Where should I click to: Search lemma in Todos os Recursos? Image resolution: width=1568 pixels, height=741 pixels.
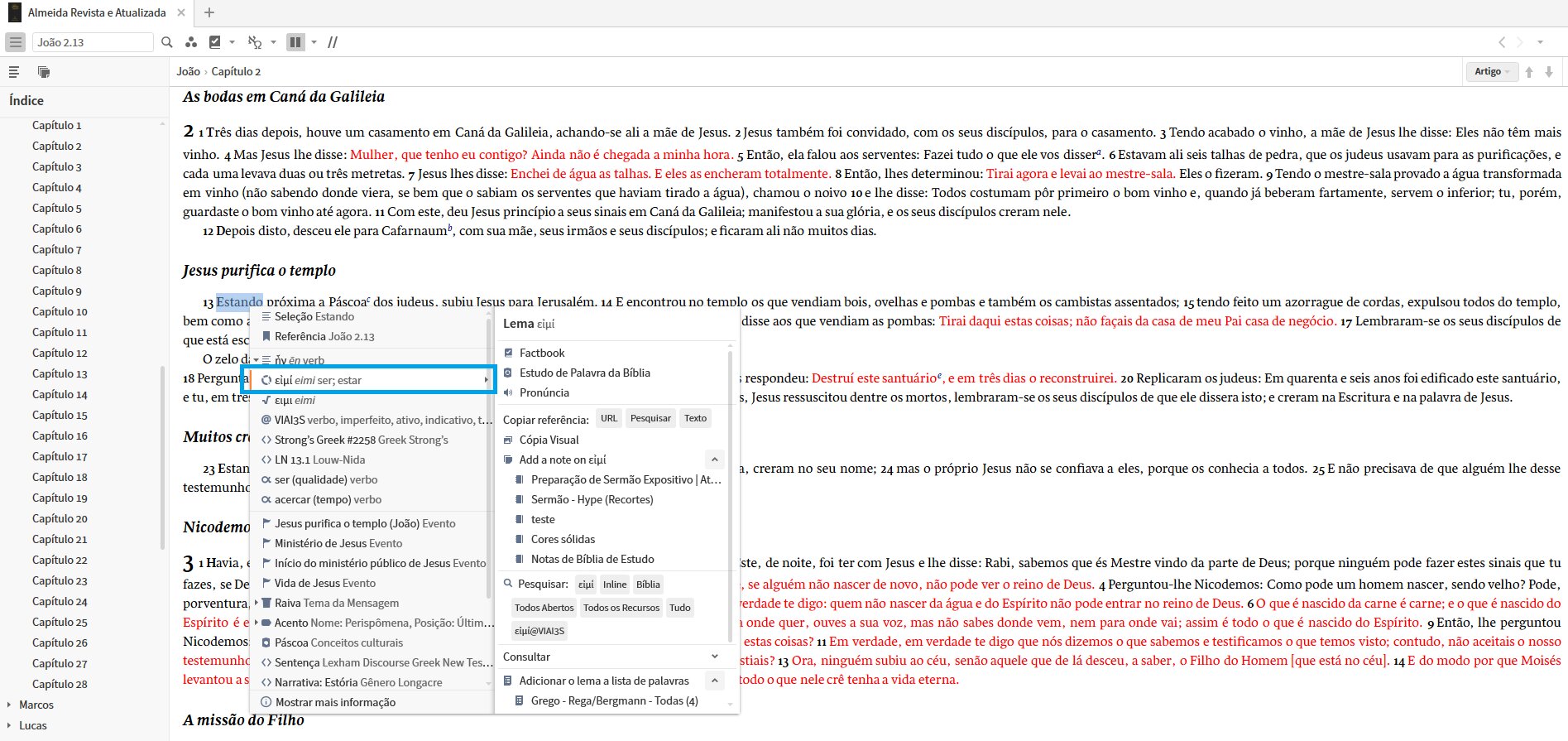click(x=621, y=608)
